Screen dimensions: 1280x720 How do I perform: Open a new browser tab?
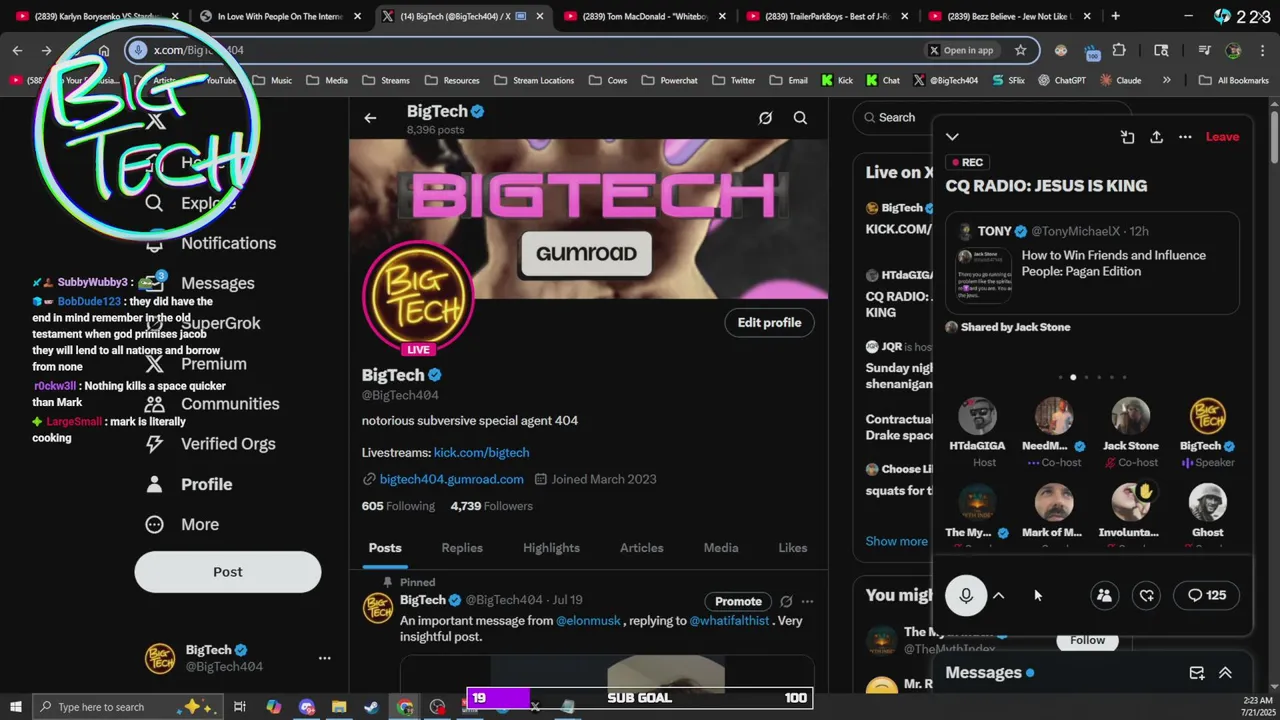(1115, 16)
